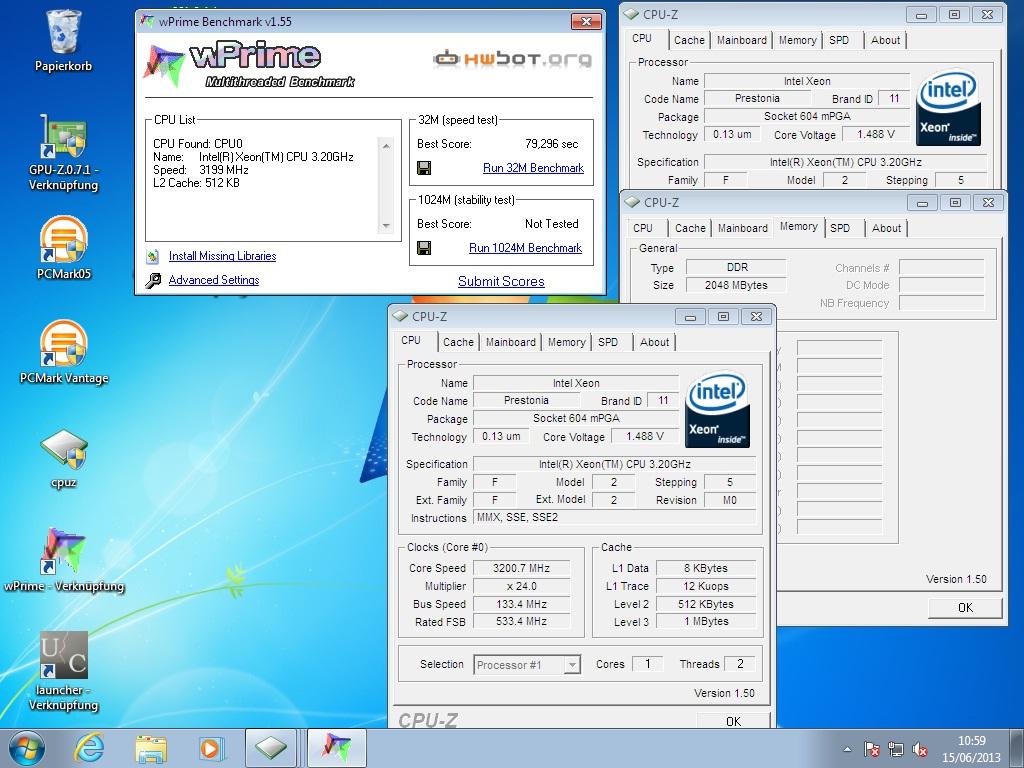
Task: Click the Run 1024M Benchmark link
Action: pyautogui.click(x=525, y=248)
